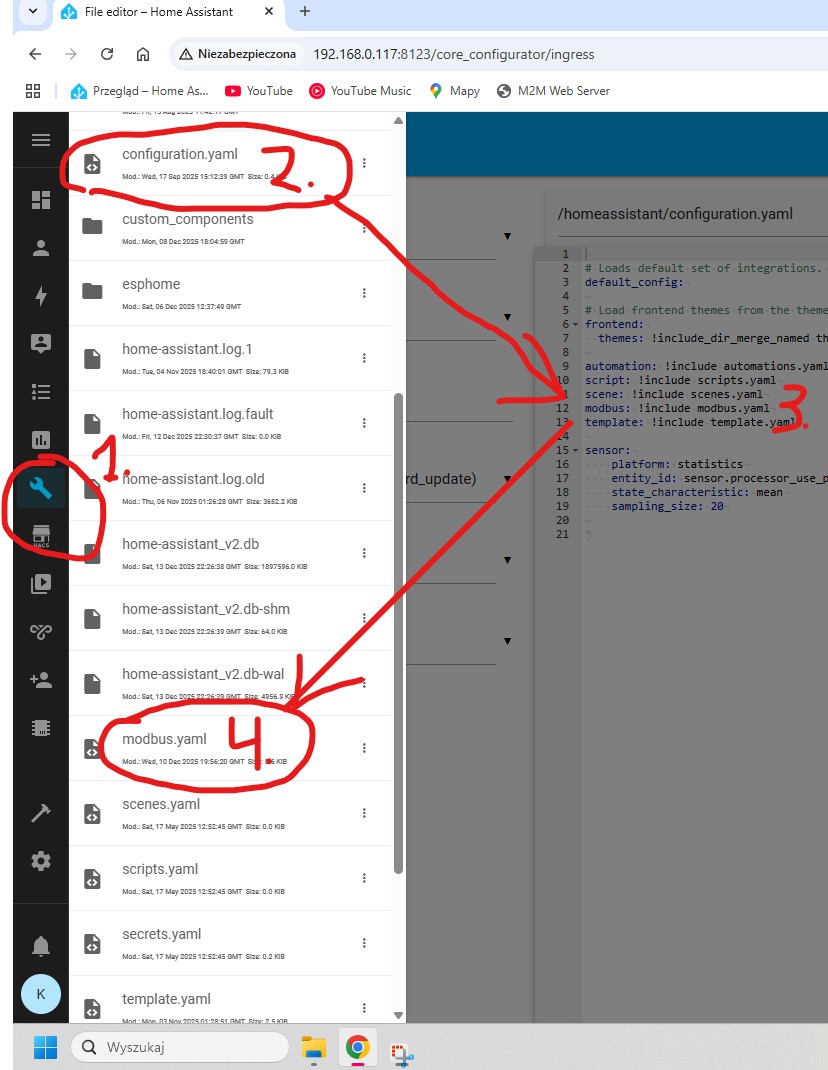
Task: Open Developer tools hammer icon
Action: pyautogui.click(x=41, y=813)
